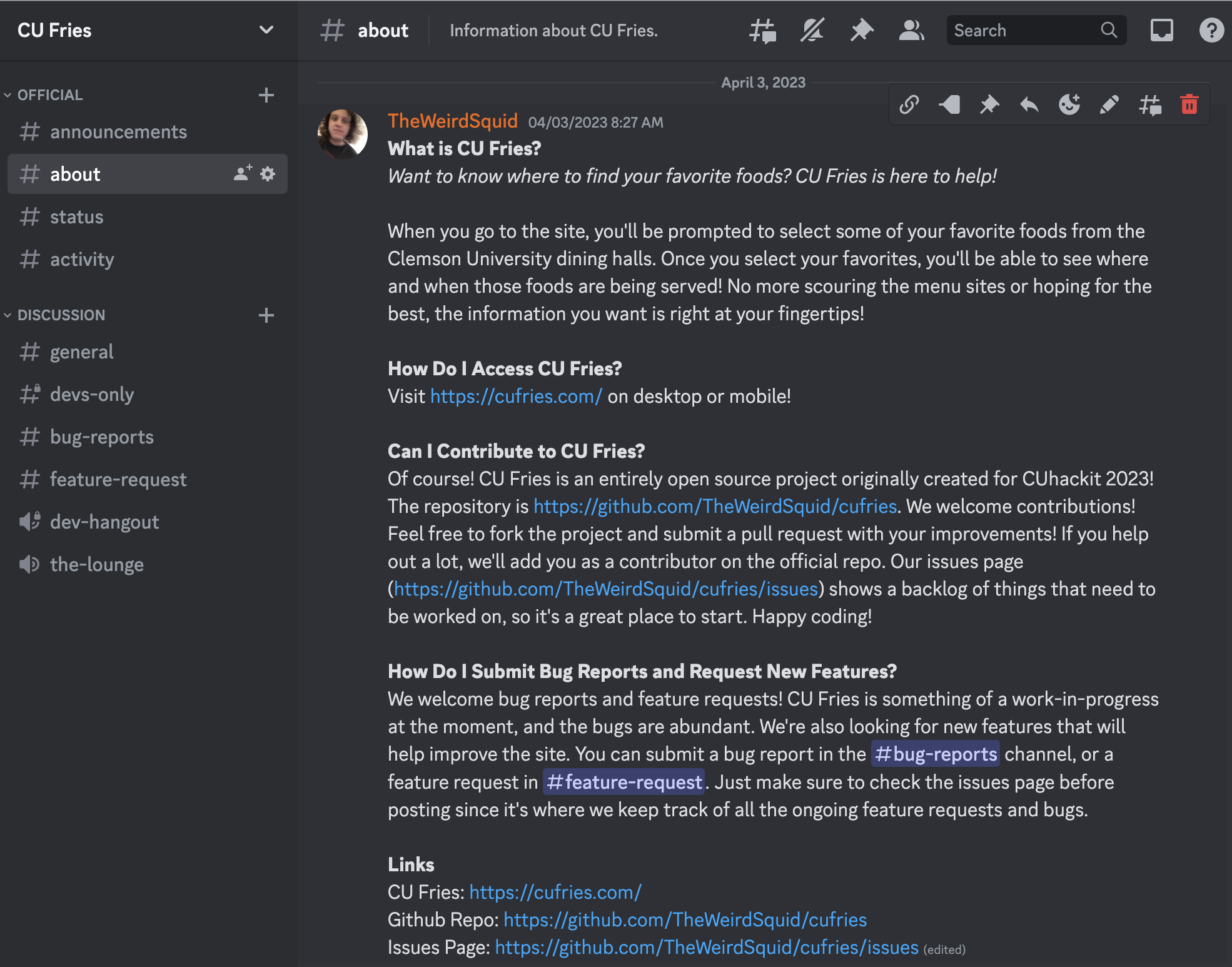The width and height of the screenshot is (1232, 967).
Task: Show the member list icon
Action: tap(911, 30)
